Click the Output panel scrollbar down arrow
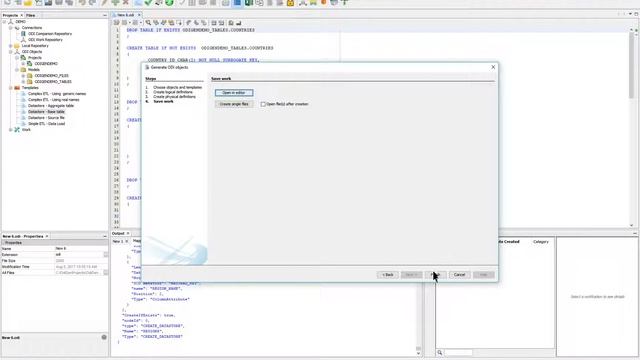The height and width of the screenshot is (360, 640). (x=418, y=353)
